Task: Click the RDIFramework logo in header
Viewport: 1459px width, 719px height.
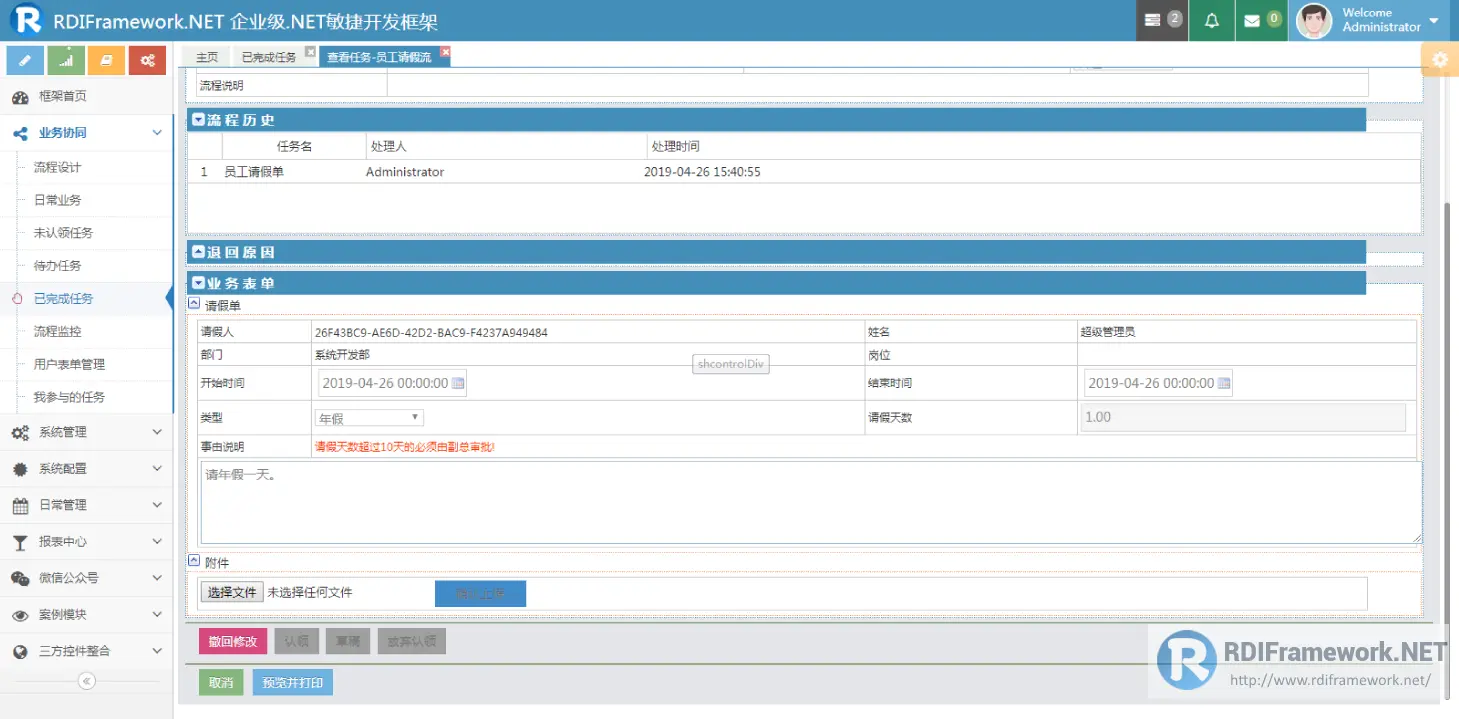Action: coord(26,20)
